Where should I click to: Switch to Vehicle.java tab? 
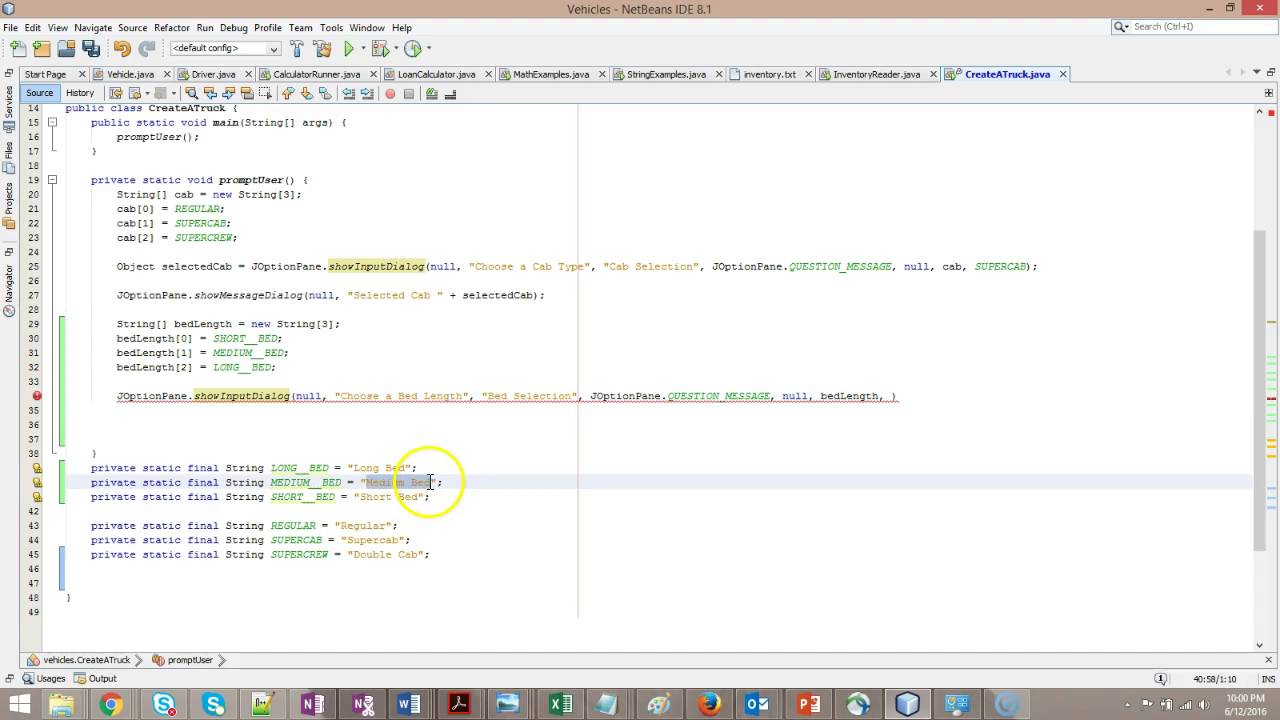(130, 74)
